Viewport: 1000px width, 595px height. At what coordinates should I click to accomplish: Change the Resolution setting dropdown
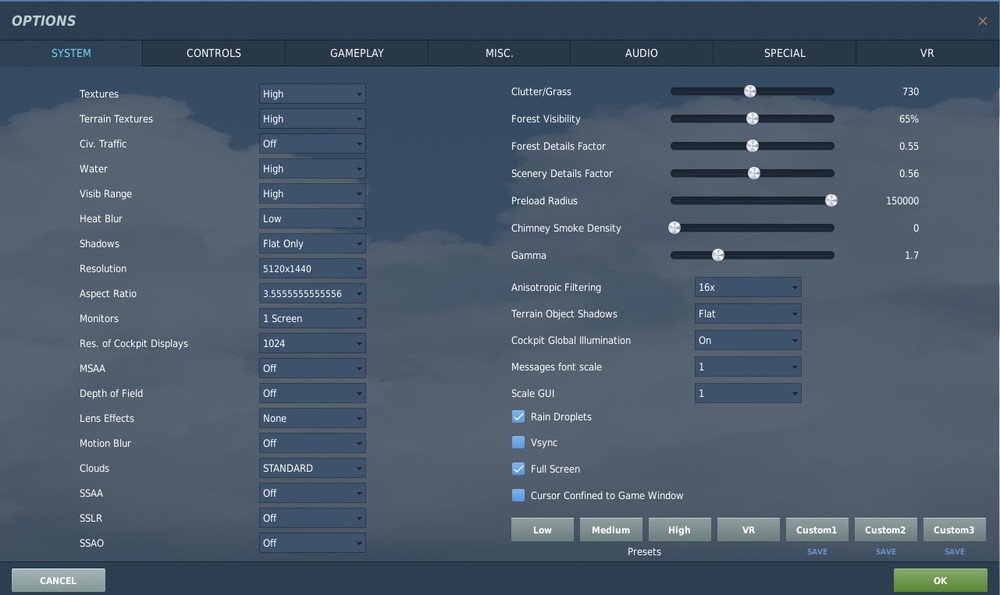tap(311, 268)
